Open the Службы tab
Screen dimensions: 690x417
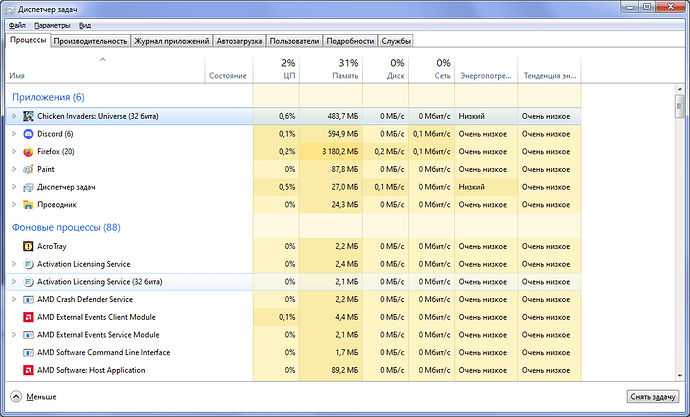point(396,41)
